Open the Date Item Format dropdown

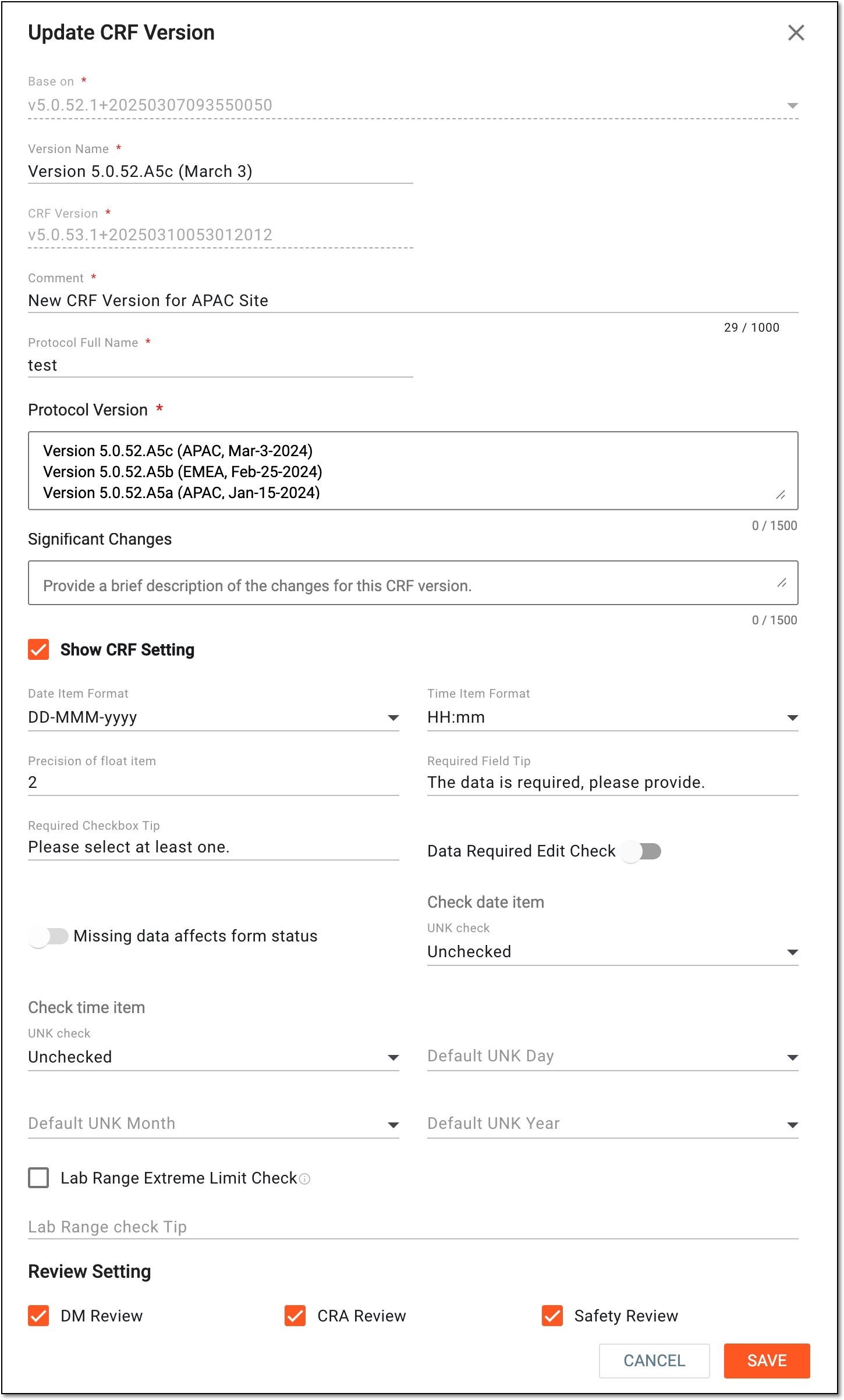(213, 717)
